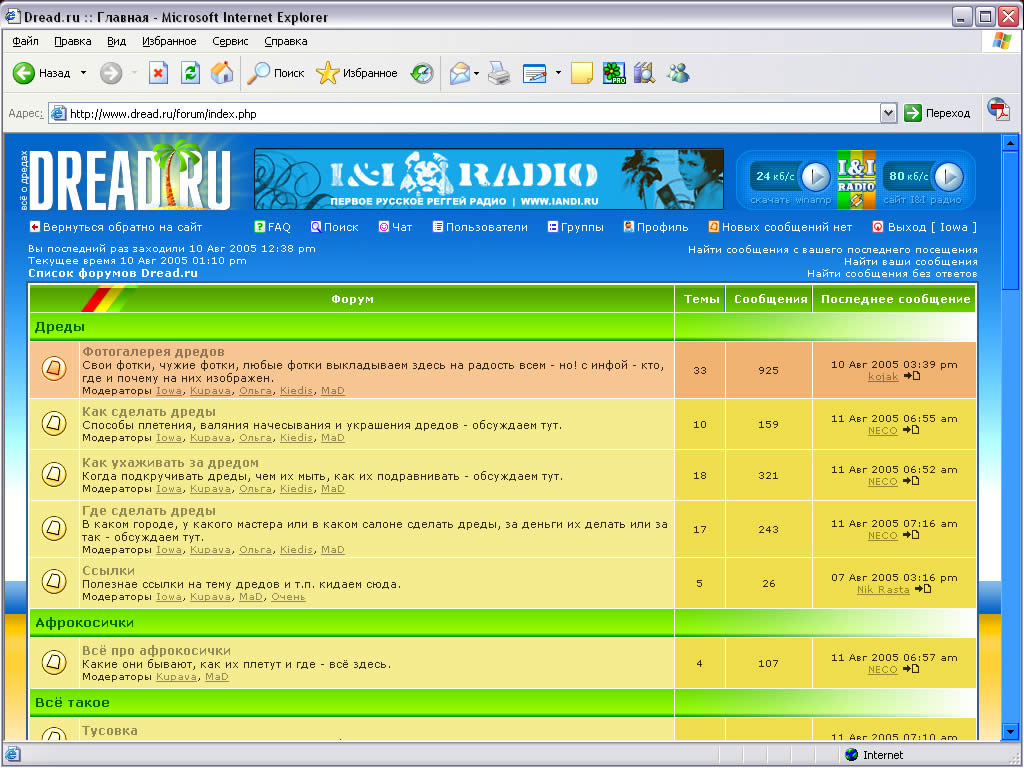Viewport: 1024px width, 768px height.
Task: Click Найти ваши сообщения link
Action: tap(910, 261)
